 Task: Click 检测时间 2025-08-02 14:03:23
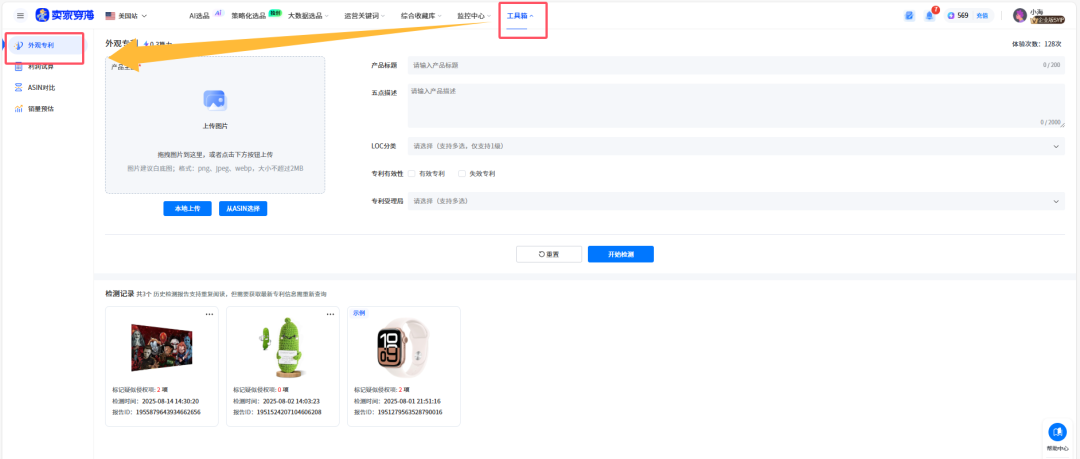277,400
